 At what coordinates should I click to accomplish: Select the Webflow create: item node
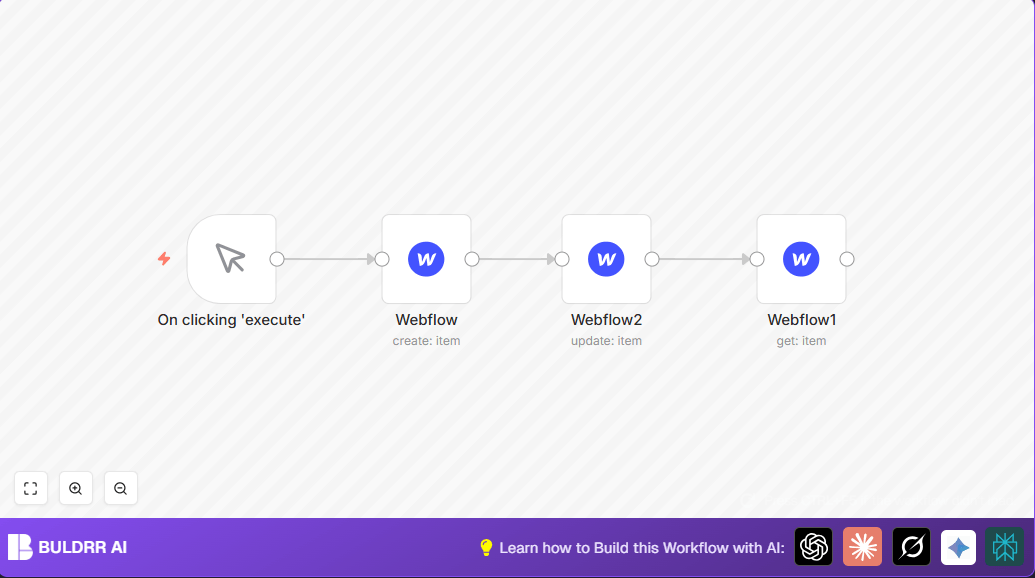[x=426, y=259]
